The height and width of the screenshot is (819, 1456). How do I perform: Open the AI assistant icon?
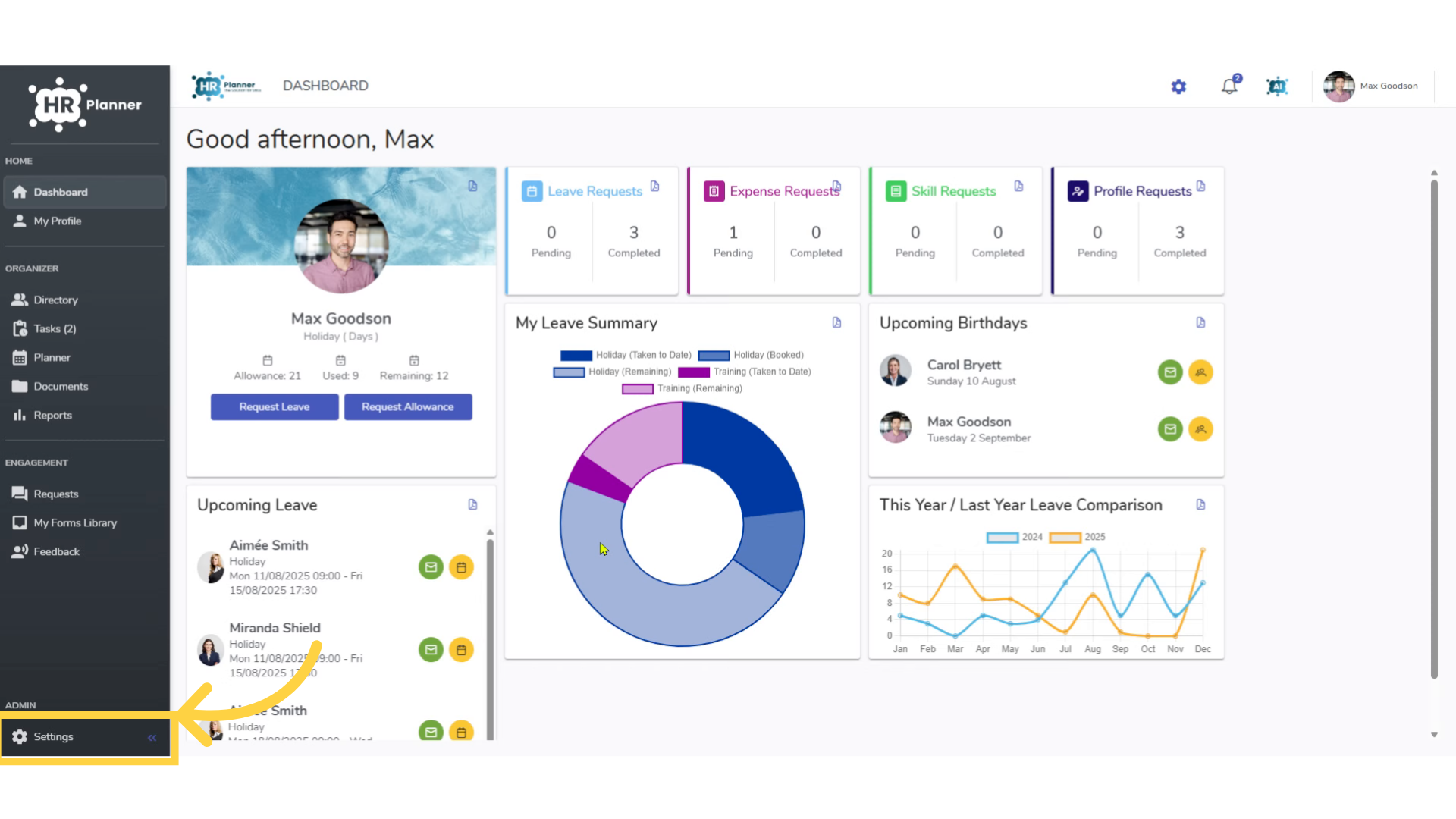(x=1277, y=86)
